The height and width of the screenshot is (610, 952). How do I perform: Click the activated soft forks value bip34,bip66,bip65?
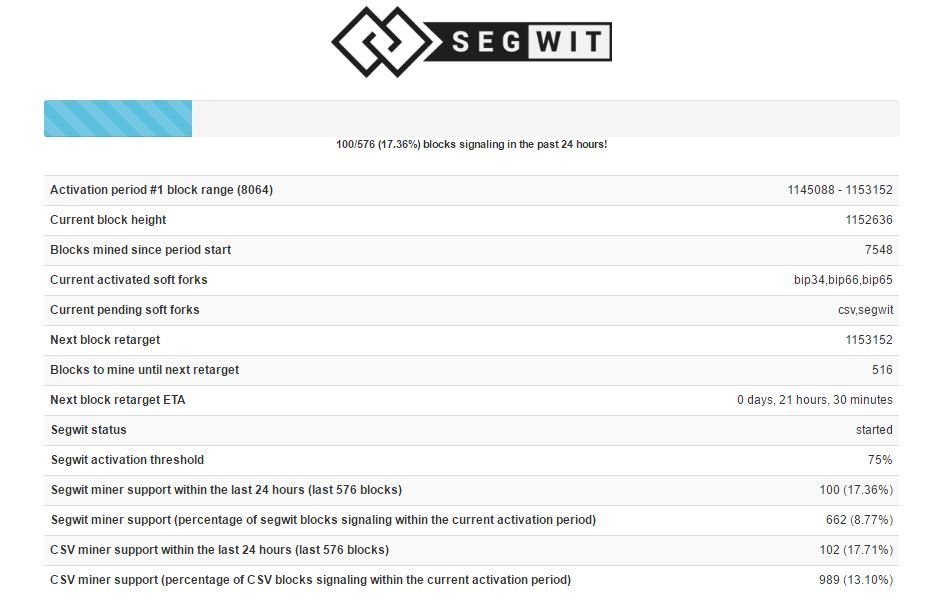(843, 280)
